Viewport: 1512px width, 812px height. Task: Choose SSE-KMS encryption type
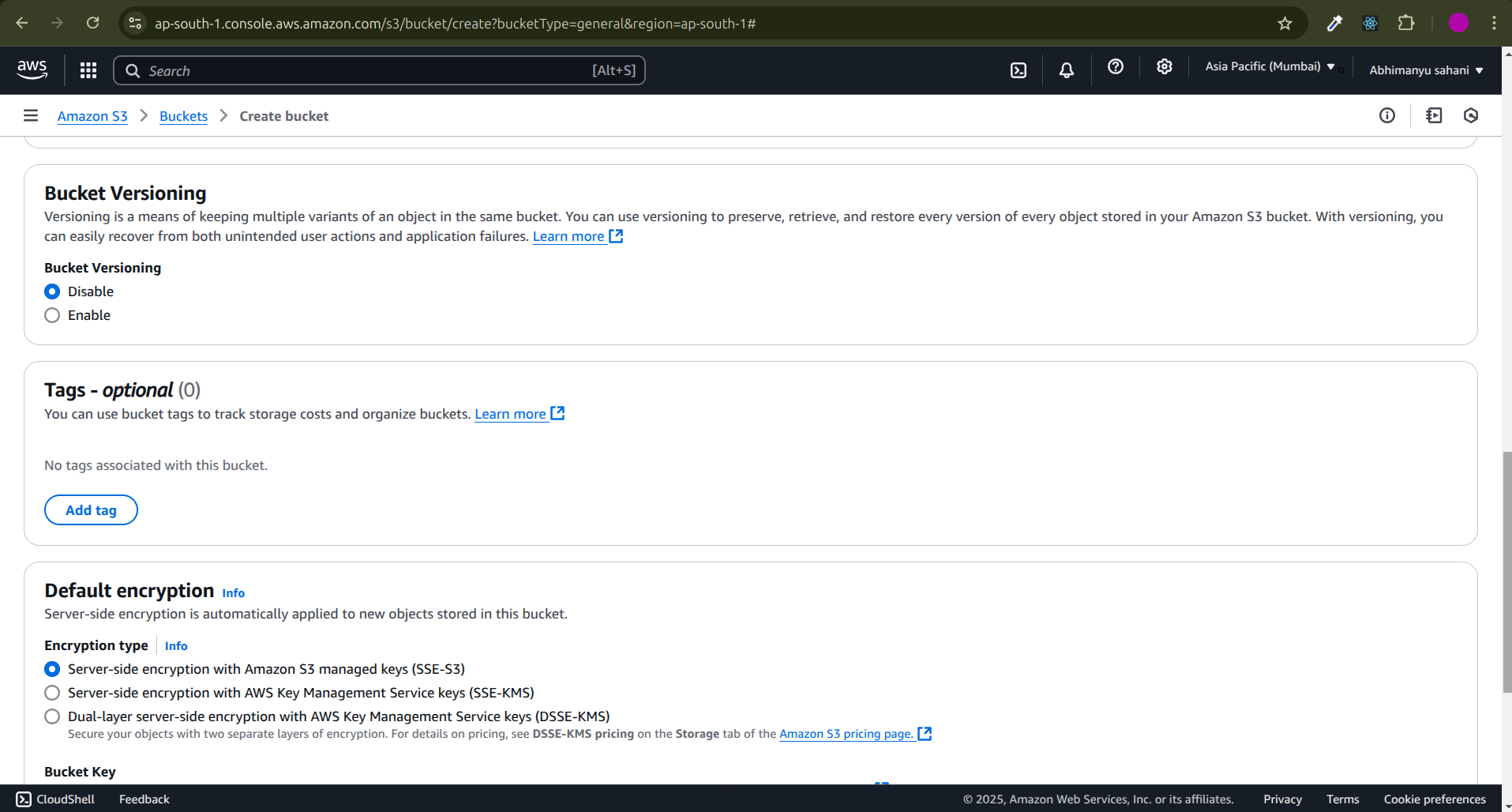52,693
